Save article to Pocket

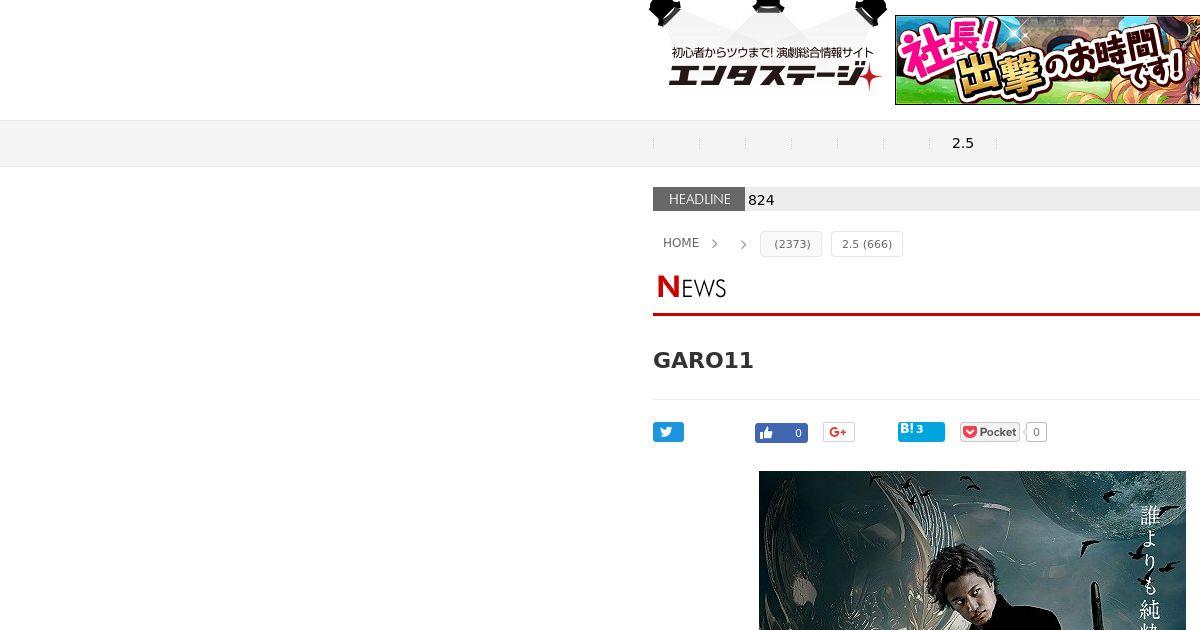click(989, 432)
